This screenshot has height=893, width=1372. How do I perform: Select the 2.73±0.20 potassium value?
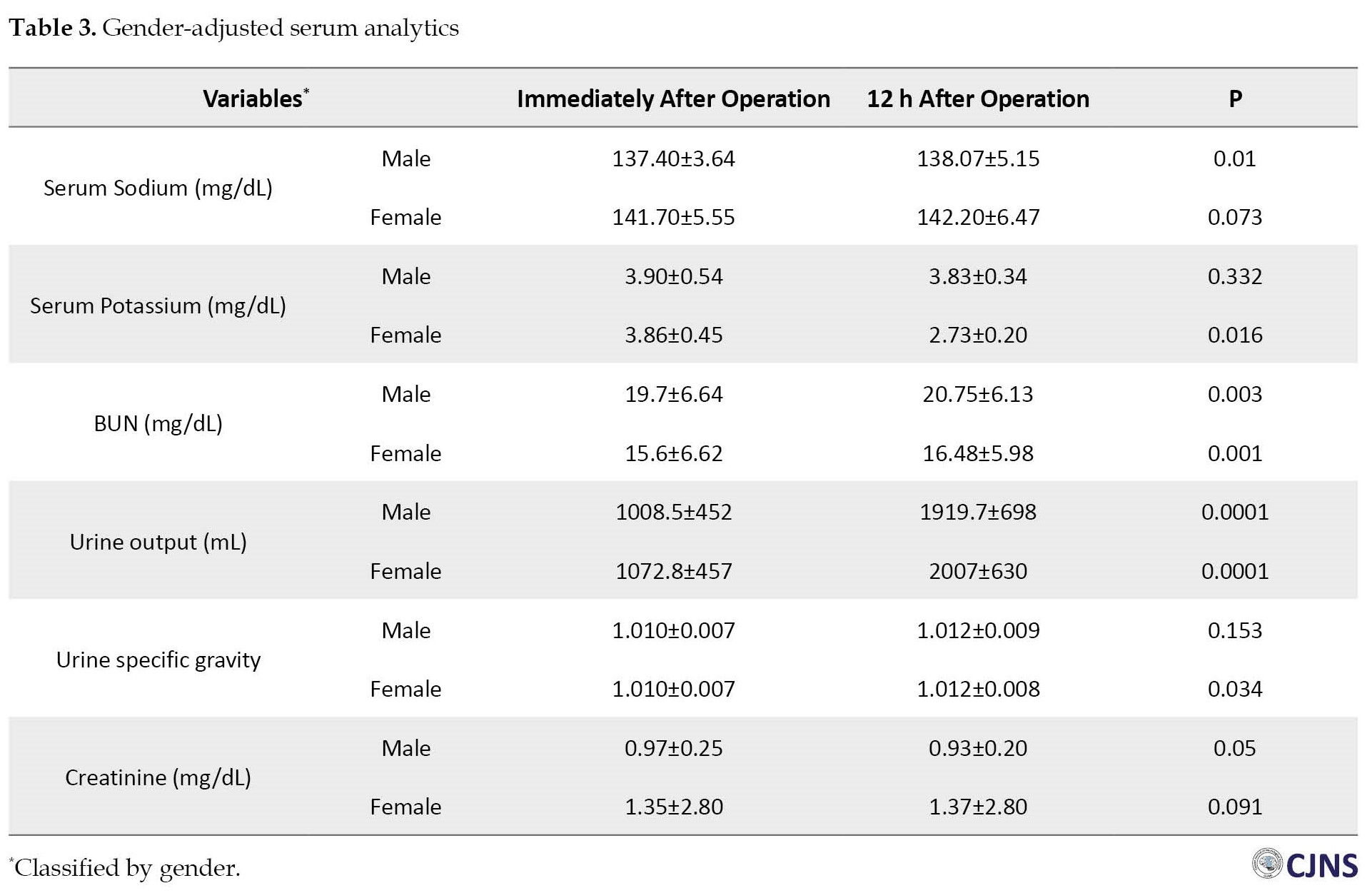coord(977,335)
